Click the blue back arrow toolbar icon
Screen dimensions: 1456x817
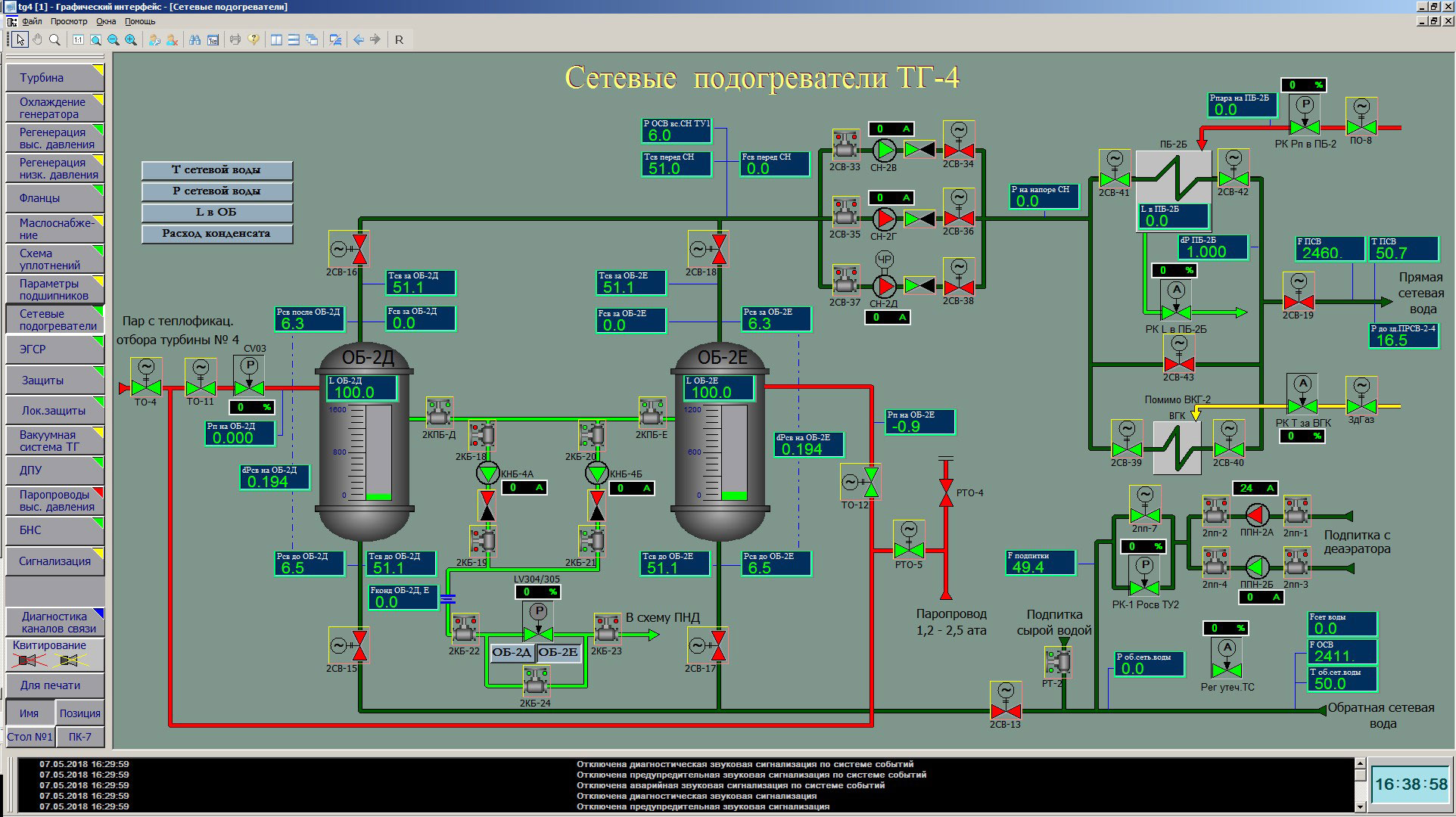point(359,40)
